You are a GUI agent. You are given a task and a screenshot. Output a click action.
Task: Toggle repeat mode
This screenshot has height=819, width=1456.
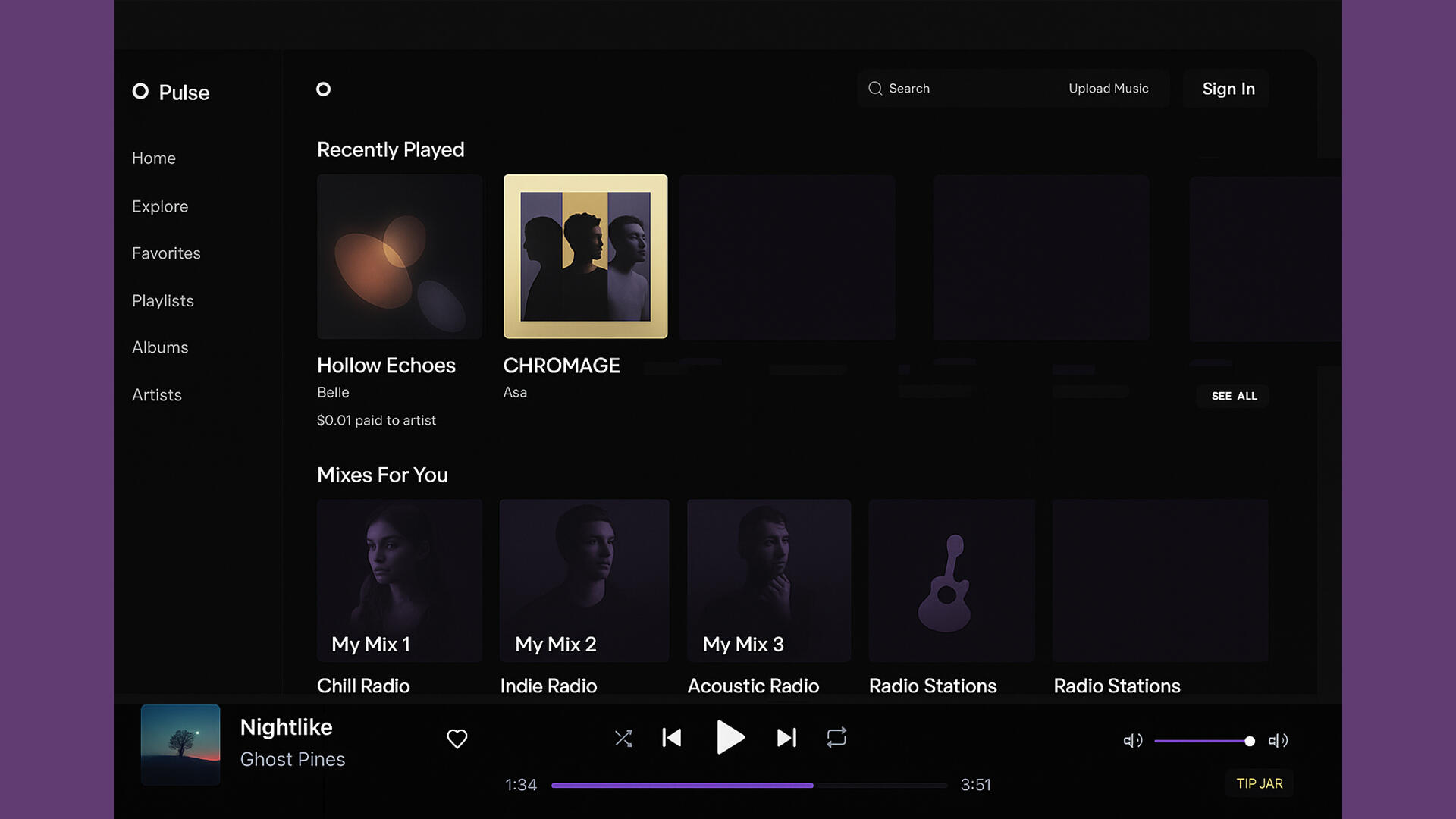coord(836,738)
